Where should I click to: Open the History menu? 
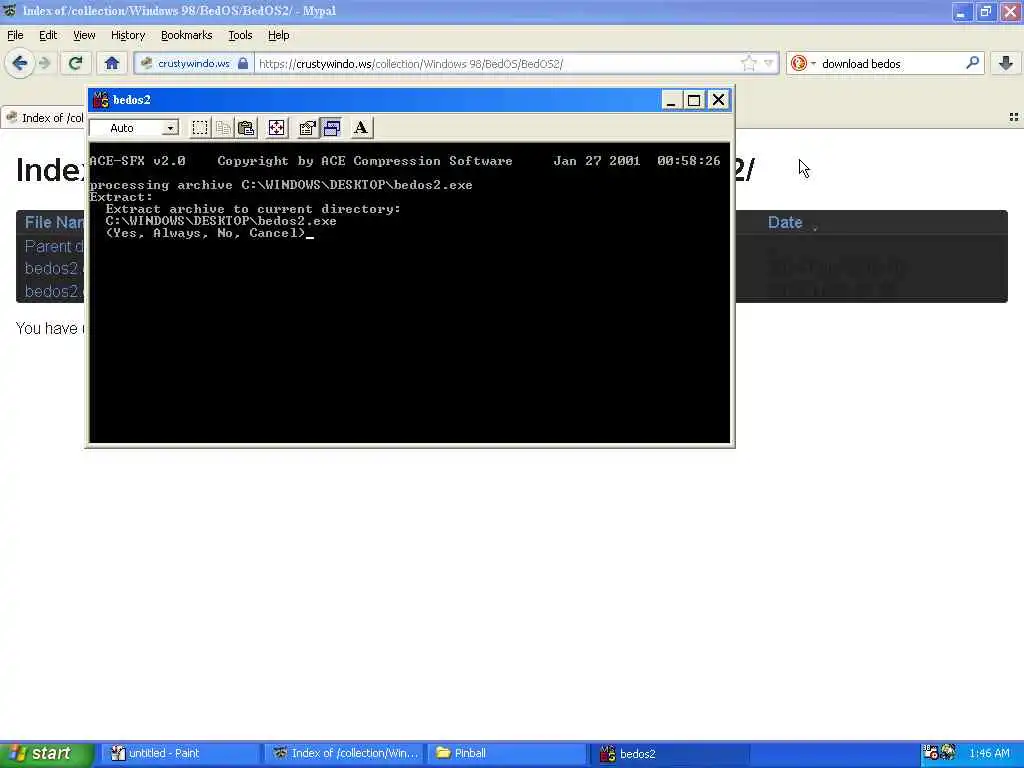pyautogui.click(x=128, y=35)
